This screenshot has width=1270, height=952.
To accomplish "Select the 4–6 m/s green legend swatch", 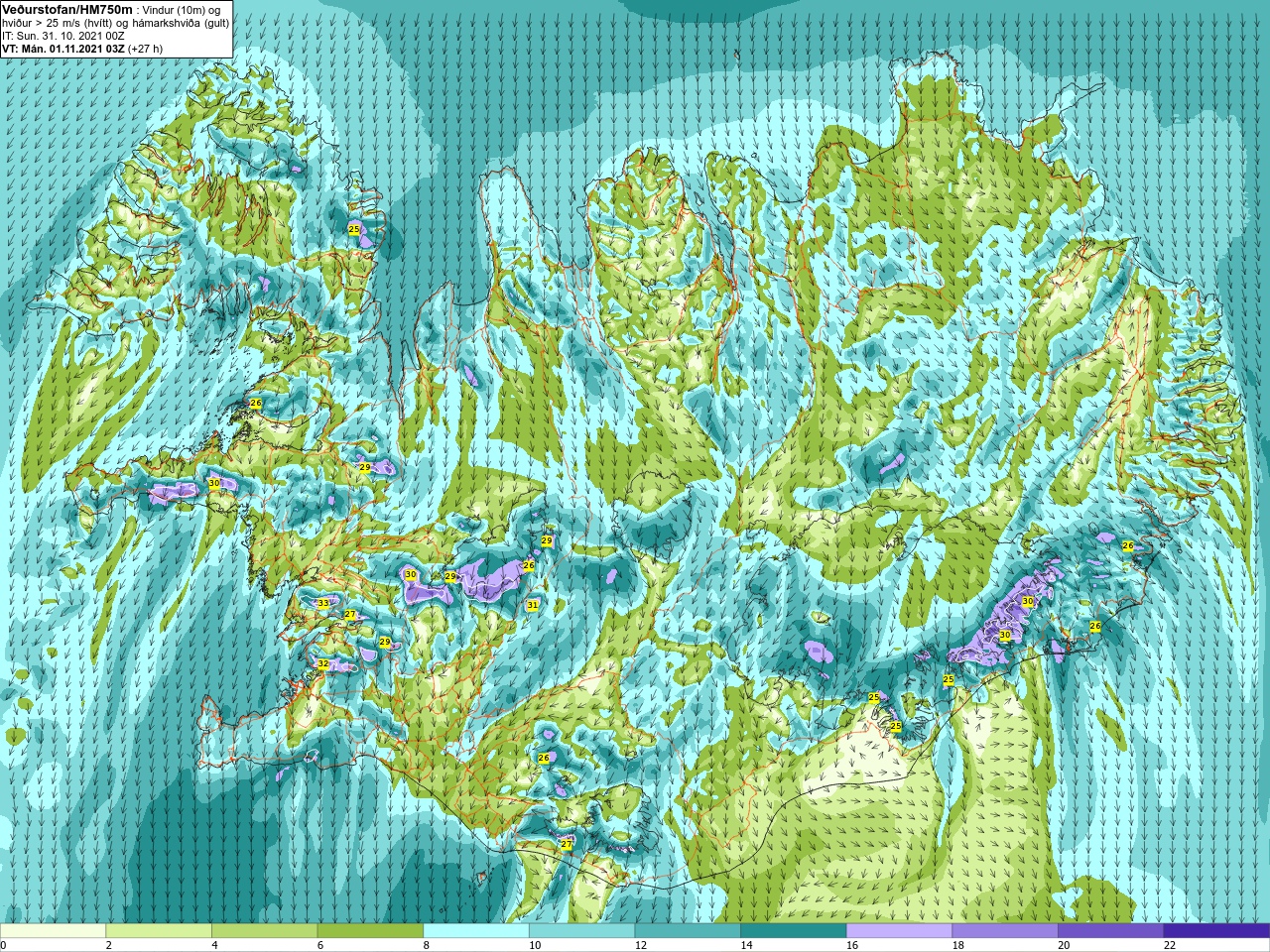I will (x=264, y=931).
